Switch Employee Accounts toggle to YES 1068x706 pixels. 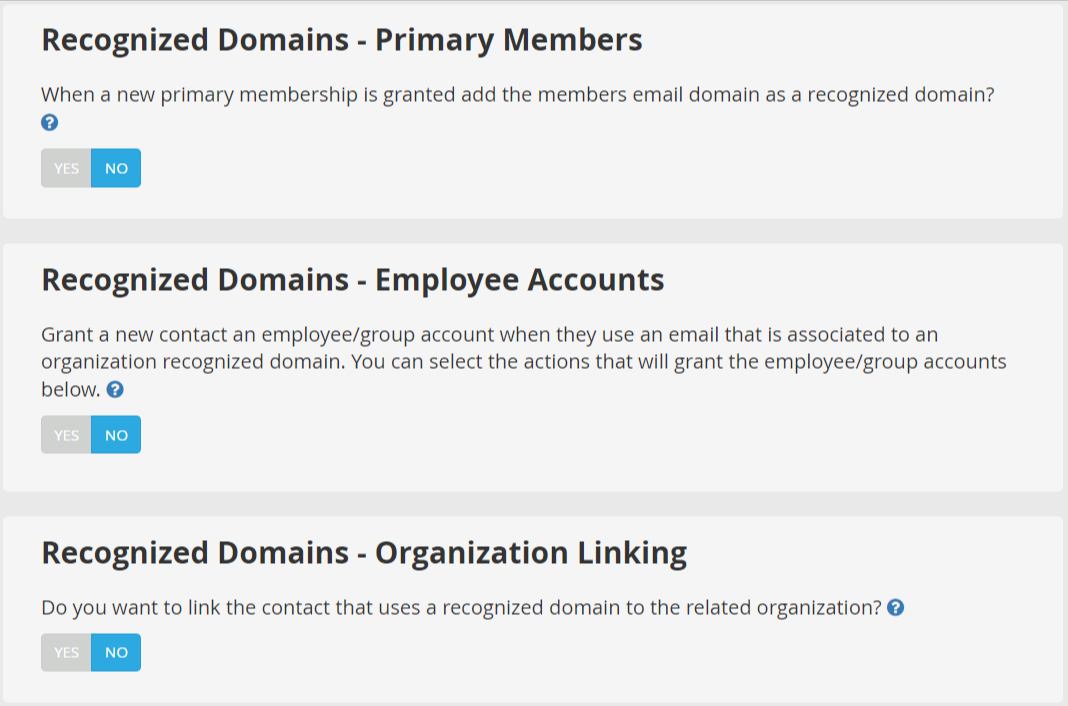click(66, 435)
